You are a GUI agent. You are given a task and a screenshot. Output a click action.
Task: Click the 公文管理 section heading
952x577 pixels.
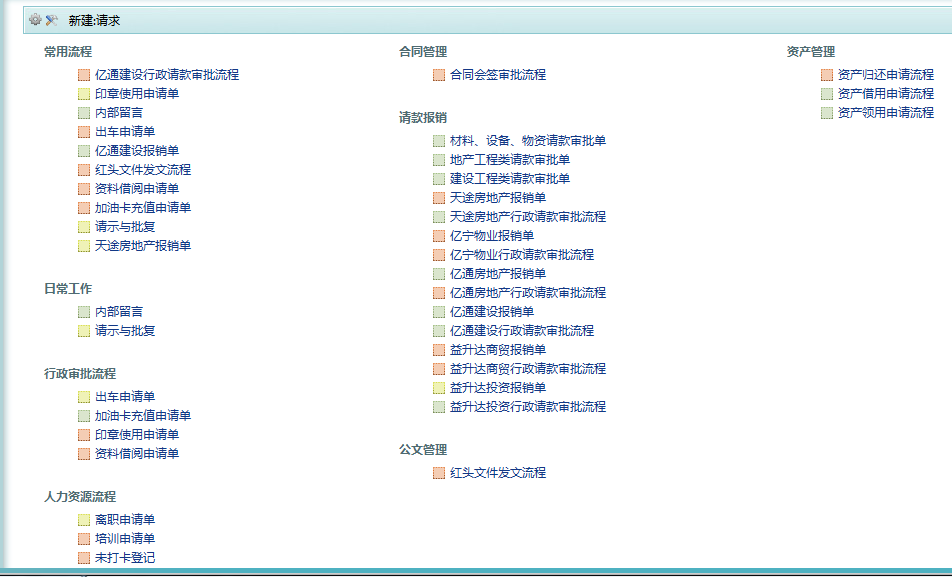click(423, 449)
